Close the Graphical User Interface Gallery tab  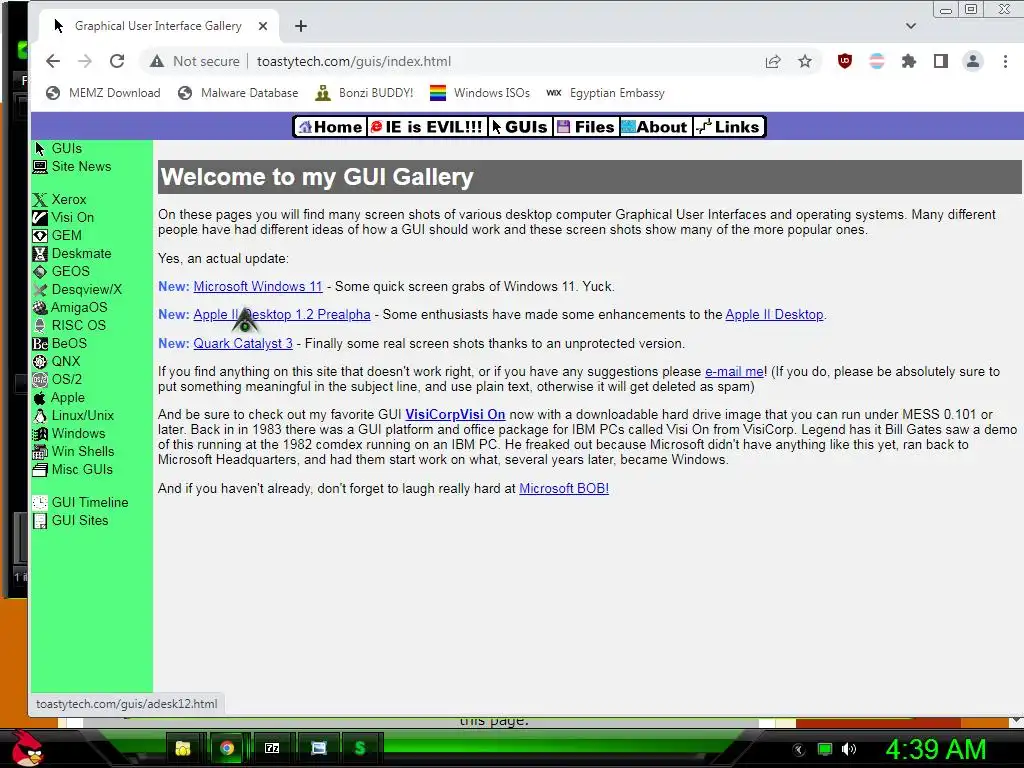[263, 26]
